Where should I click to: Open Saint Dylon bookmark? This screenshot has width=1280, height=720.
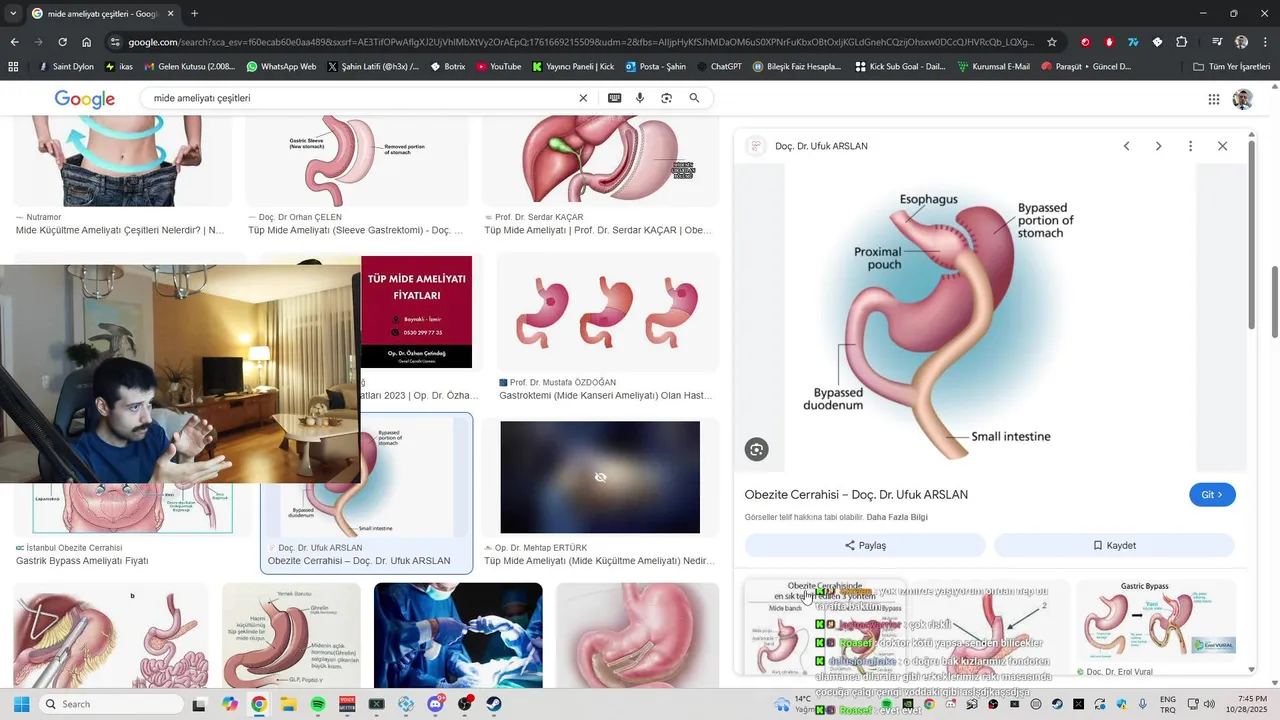click(66, 67)
